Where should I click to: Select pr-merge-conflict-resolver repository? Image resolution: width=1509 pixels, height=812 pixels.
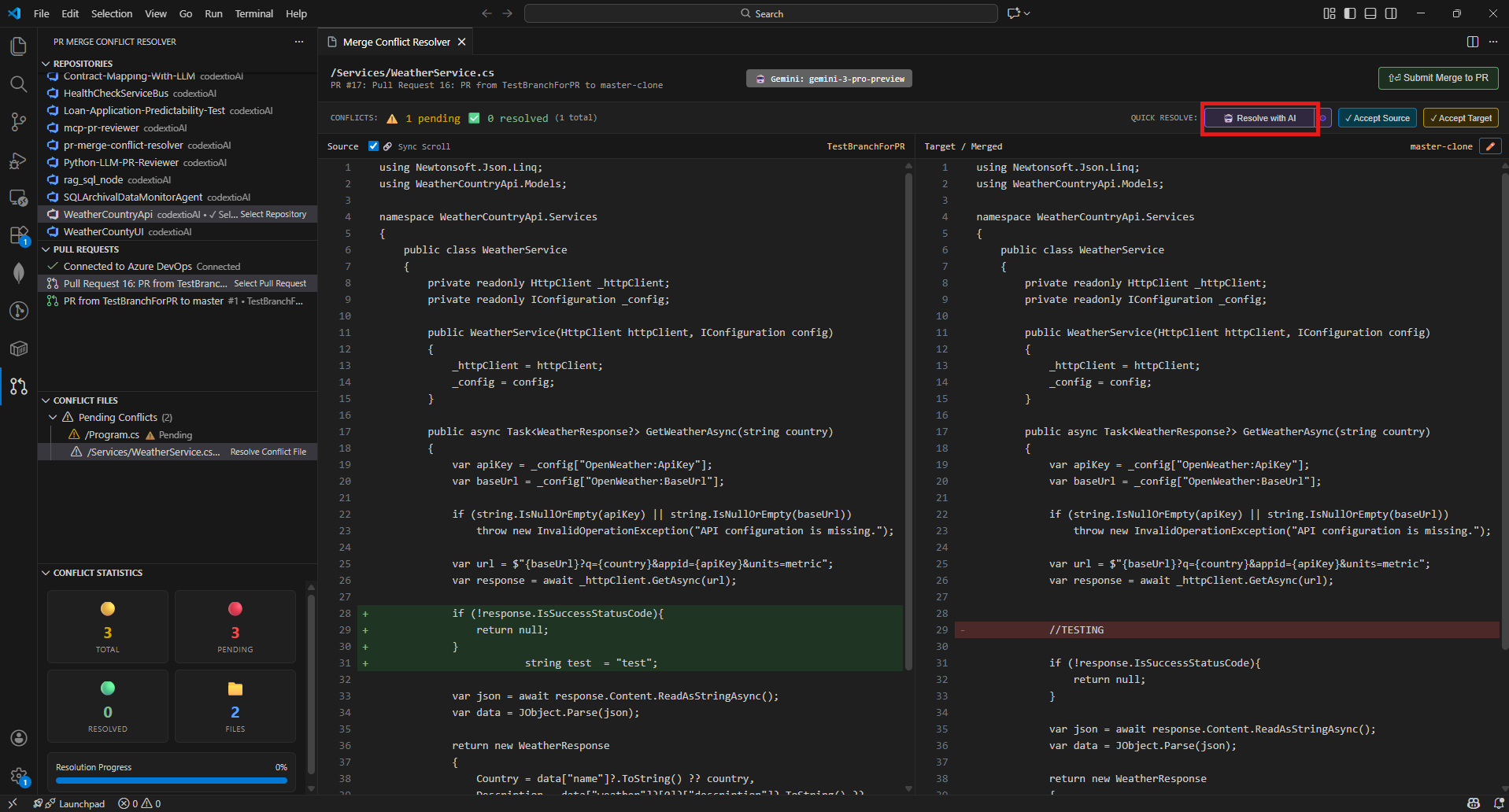point(178,145)
